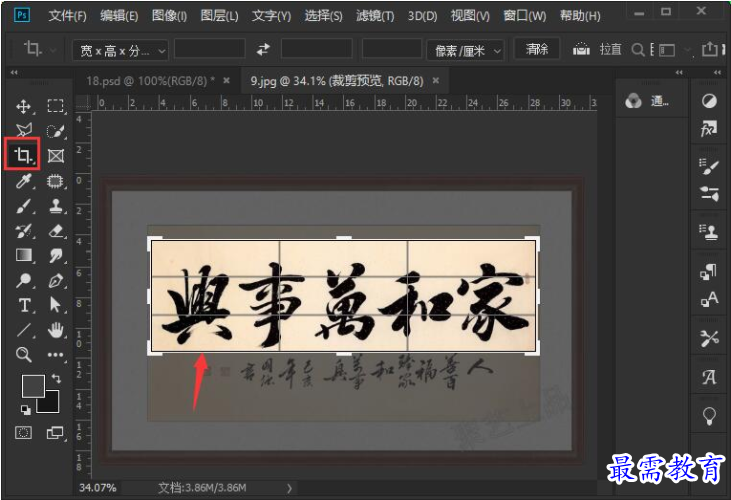Select the Rectangular Marquee tool
Image resolution: width=731 pixels, height=500 pixels.
(55, 106)
